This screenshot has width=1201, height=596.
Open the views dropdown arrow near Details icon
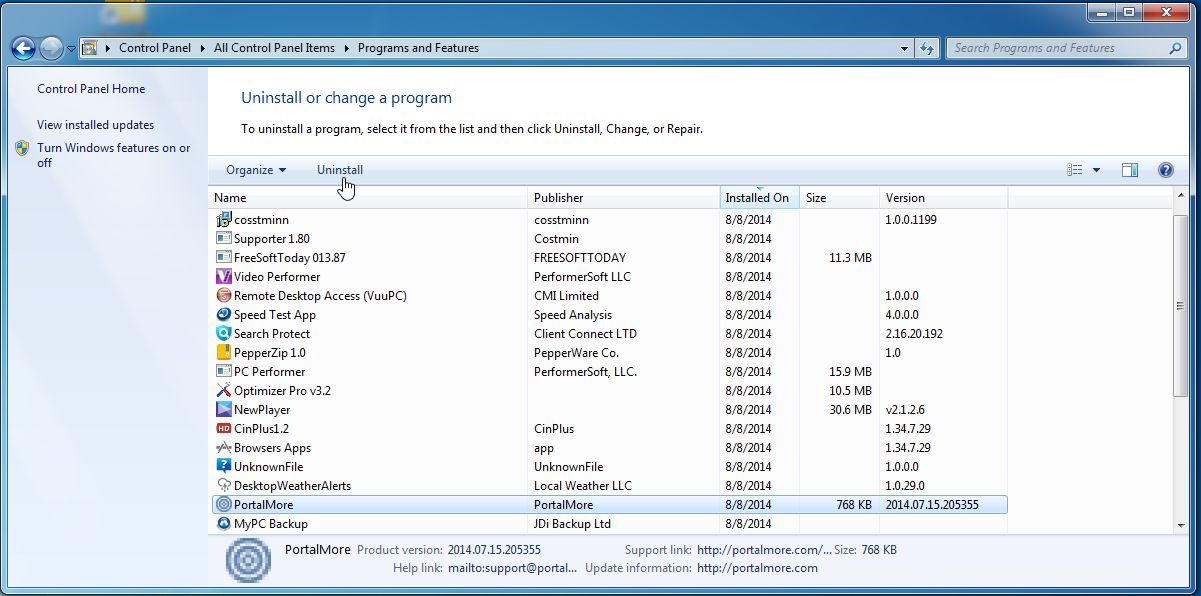click(1096, 170)
